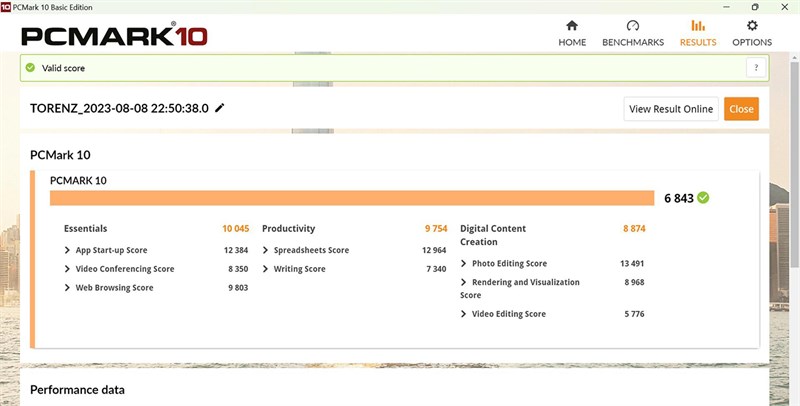Screen dimensions: 800x406
Task: Open the question mark help button
Action: pyautogui.click(x=756, y=67)
